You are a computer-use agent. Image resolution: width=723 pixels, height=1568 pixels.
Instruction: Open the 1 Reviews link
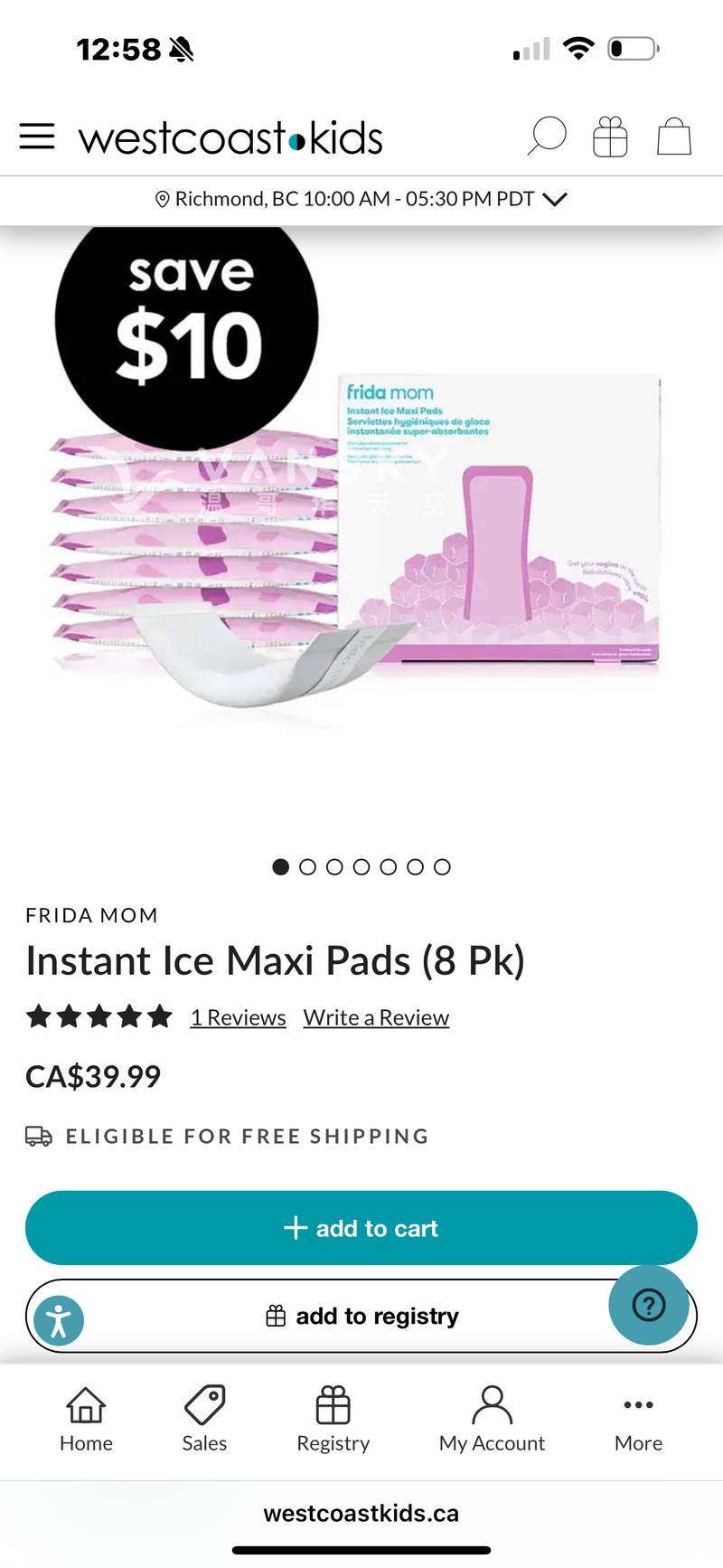coord(239,1017)
